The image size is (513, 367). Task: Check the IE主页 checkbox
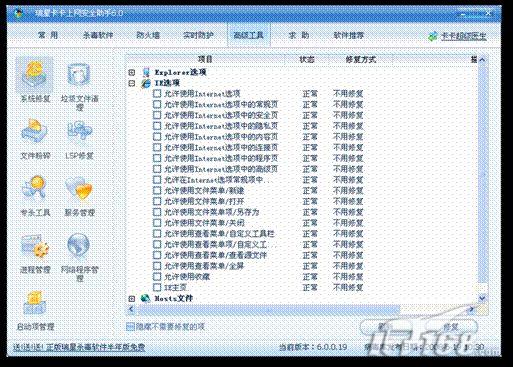point(157,287)
